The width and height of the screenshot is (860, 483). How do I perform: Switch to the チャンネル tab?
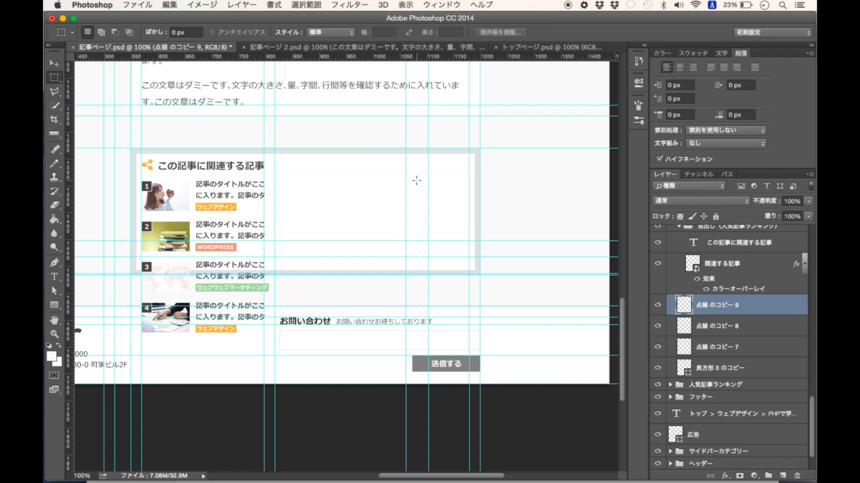coord(699,174)
